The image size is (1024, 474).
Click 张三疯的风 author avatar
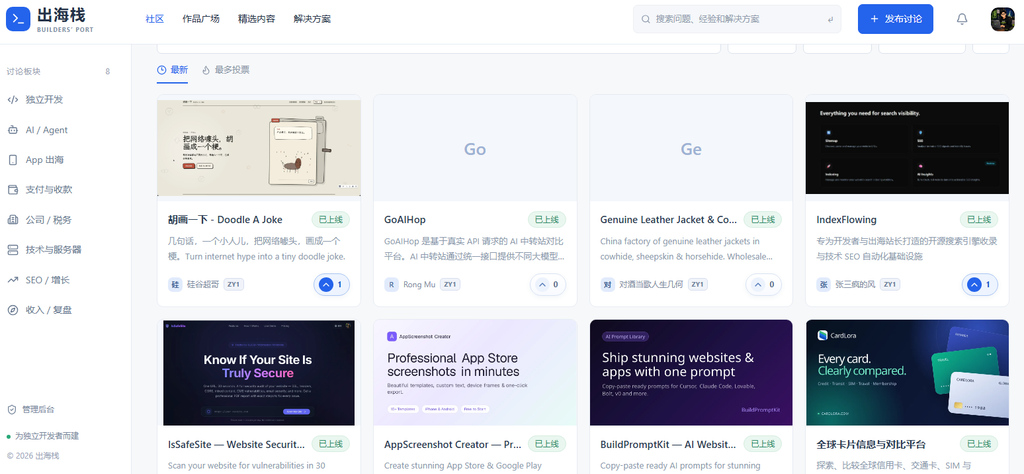point(824,285)
